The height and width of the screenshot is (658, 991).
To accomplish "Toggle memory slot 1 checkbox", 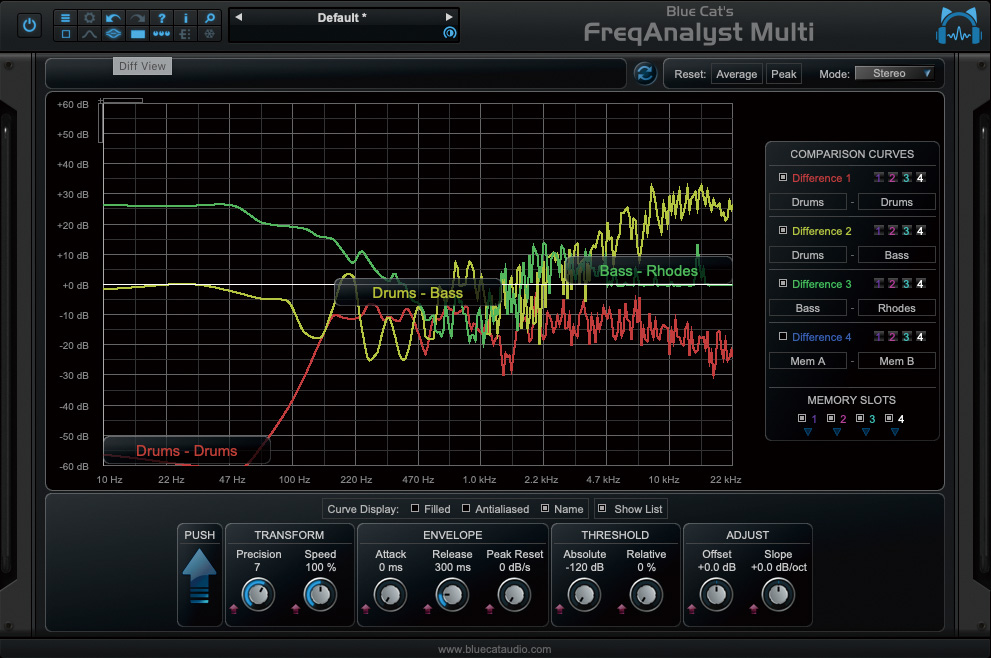I will 802,418.
